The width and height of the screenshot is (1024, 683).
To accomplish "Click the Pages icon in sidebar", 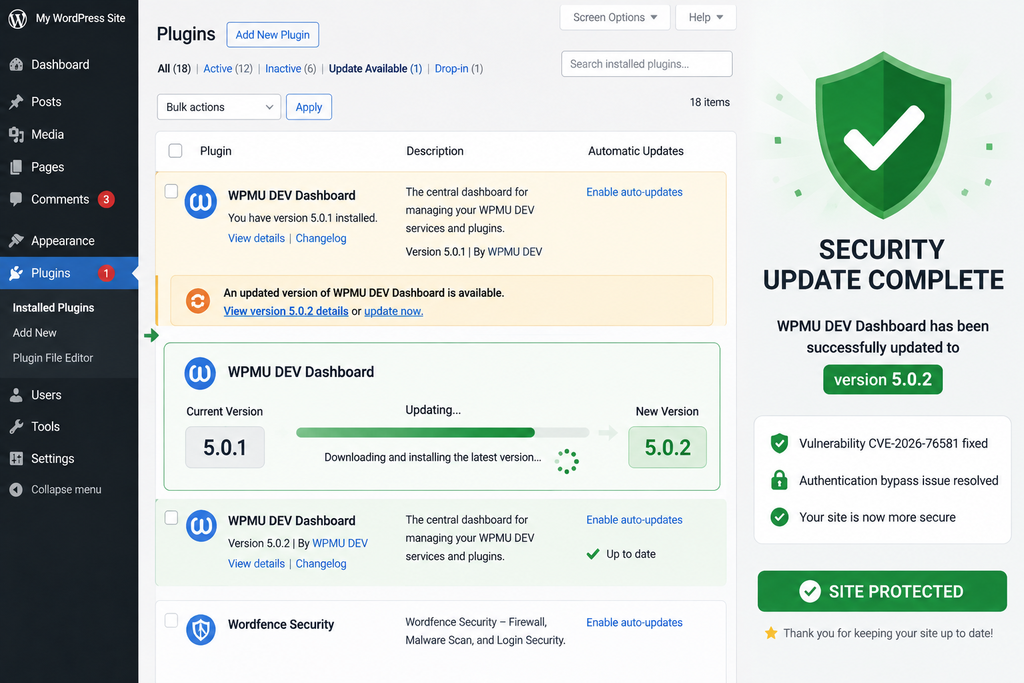I will [16, 167].
